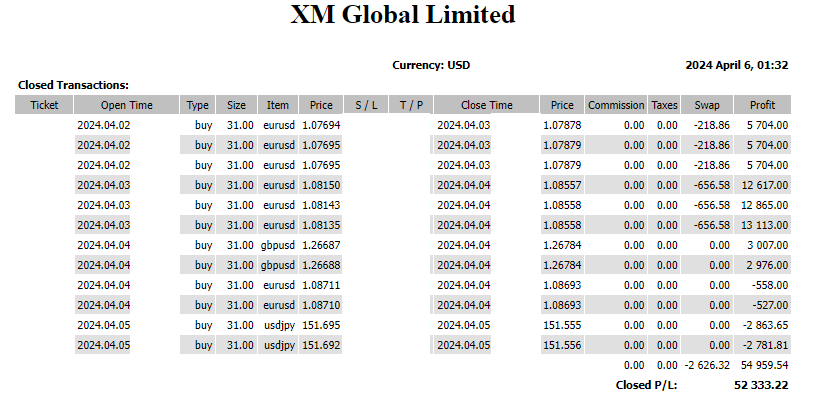The image size is (816, 402).
Task: Click the Profit column header
Action: click(762, 105)
